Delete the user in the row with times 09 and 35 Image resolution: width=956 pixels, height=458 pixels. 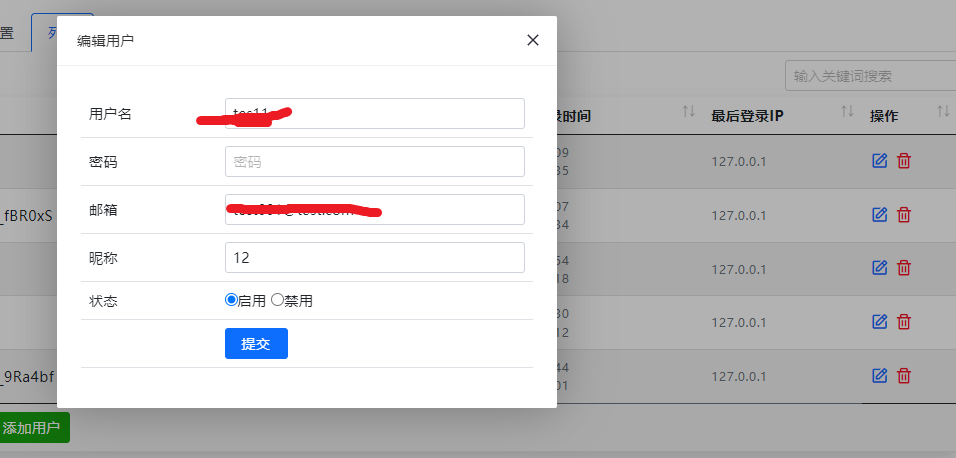point(904,161)
